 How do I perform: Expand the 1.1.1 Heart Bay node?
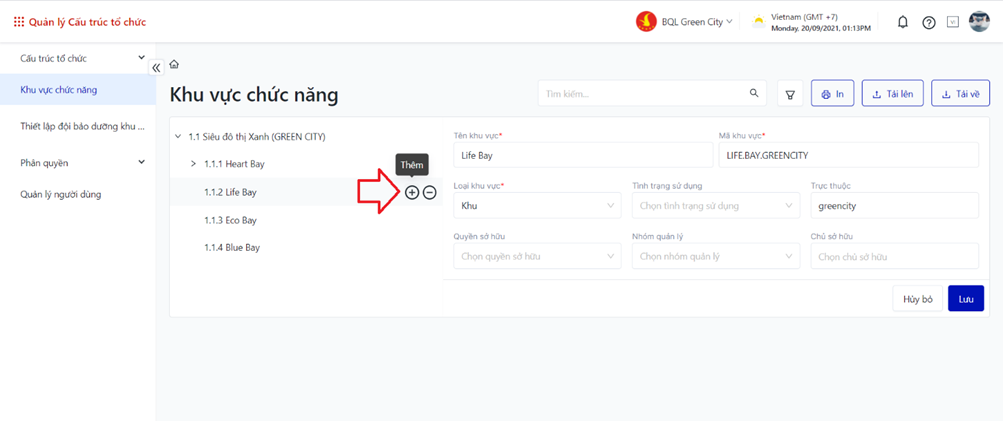193,164
